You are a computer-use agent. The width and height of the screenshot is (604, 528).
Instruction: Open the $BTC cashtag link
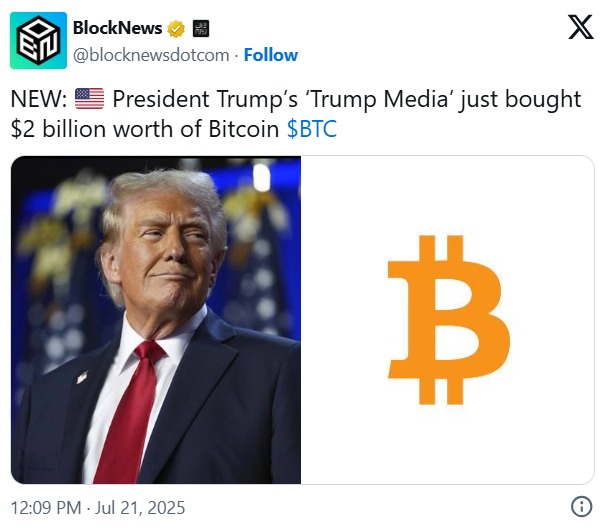point(312,129)
